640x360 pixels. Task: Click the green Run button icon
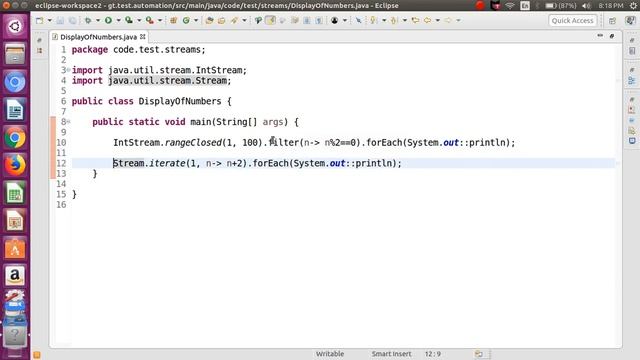pos(109,20)
